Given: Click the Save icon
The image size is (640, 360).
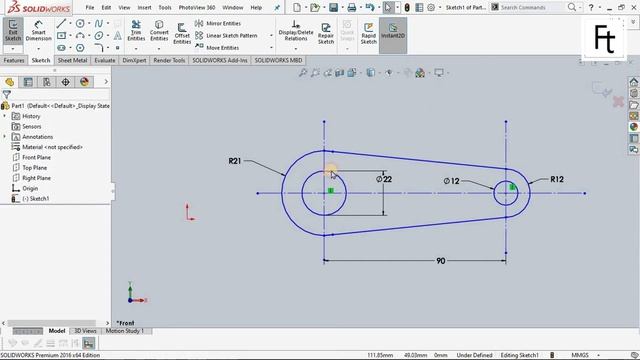Looking at the screenshot, I should click(333, 7).
